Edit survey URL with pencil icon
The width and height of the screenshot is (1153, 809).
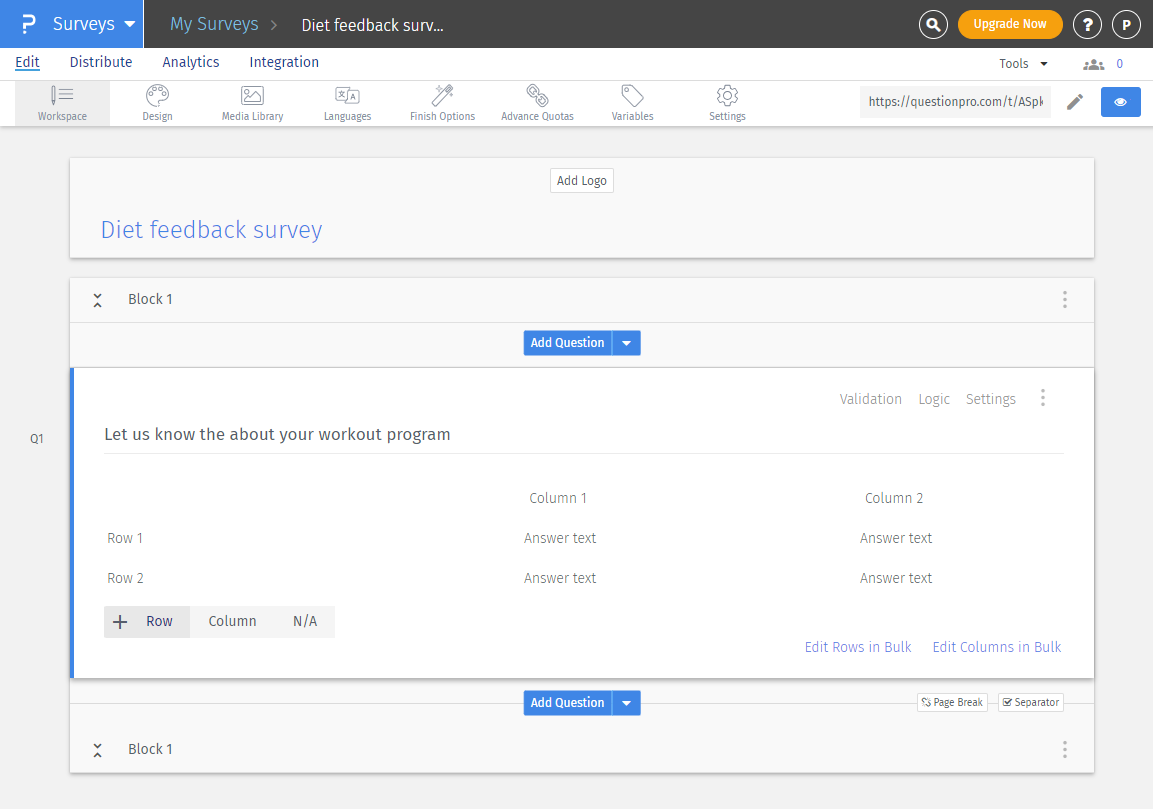(x=1075, y=102)
